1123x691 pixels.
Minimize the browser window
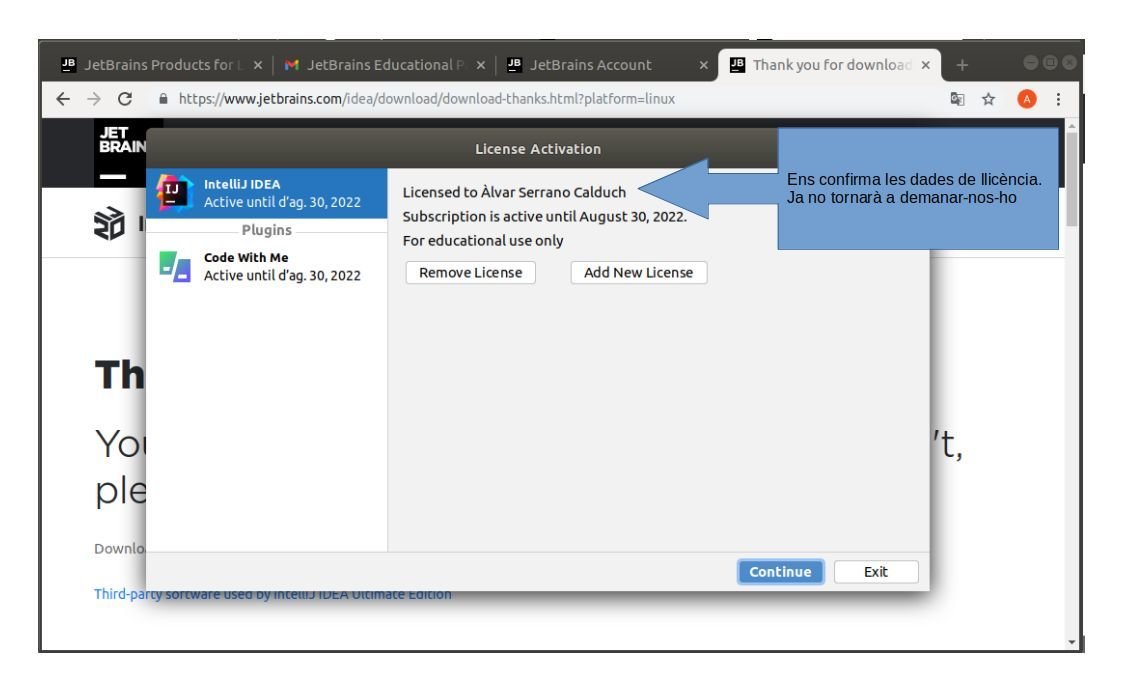(x=1031, y=63)
